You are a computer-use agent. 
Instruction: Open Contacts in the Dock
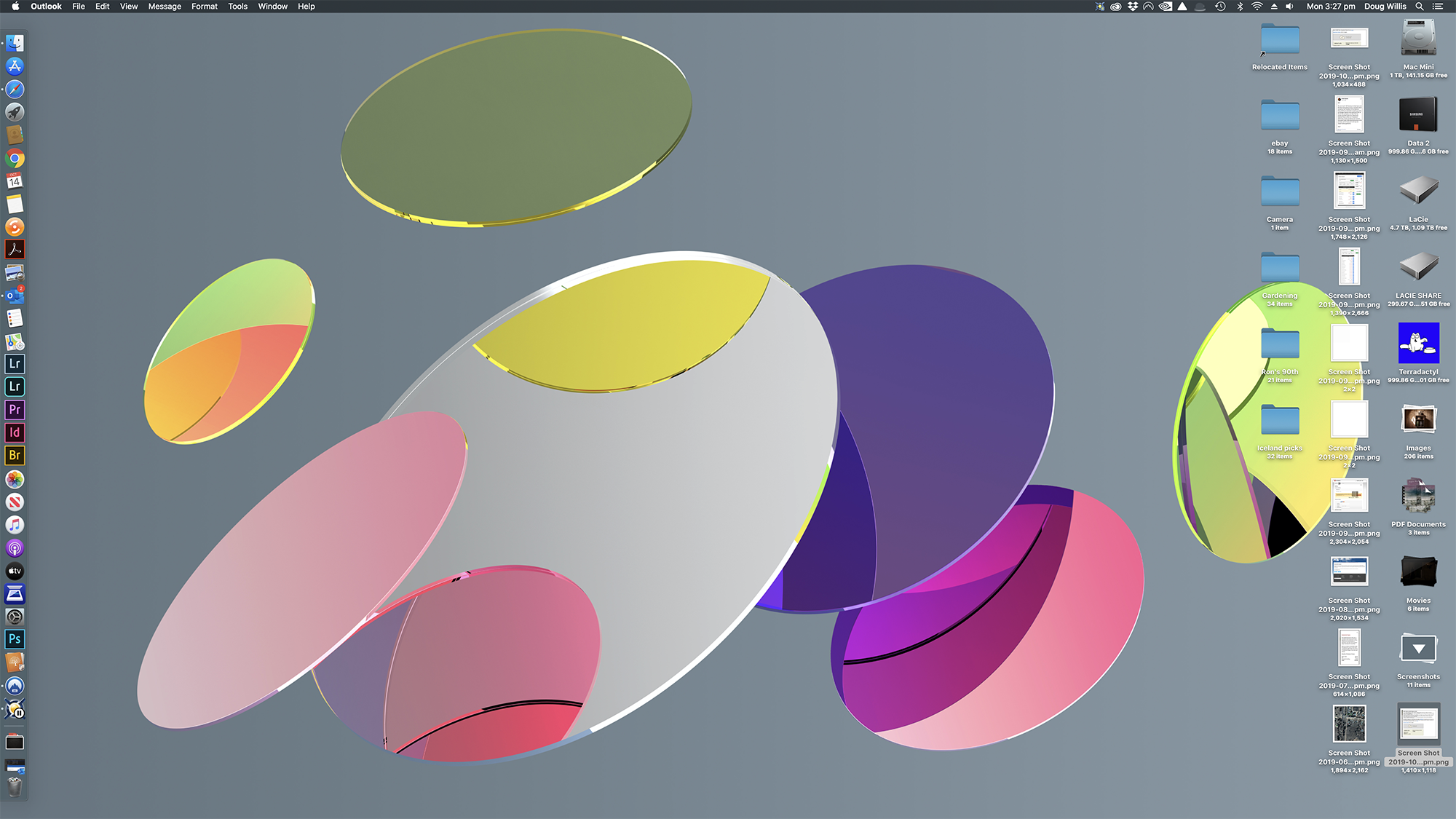click(15, 135)
